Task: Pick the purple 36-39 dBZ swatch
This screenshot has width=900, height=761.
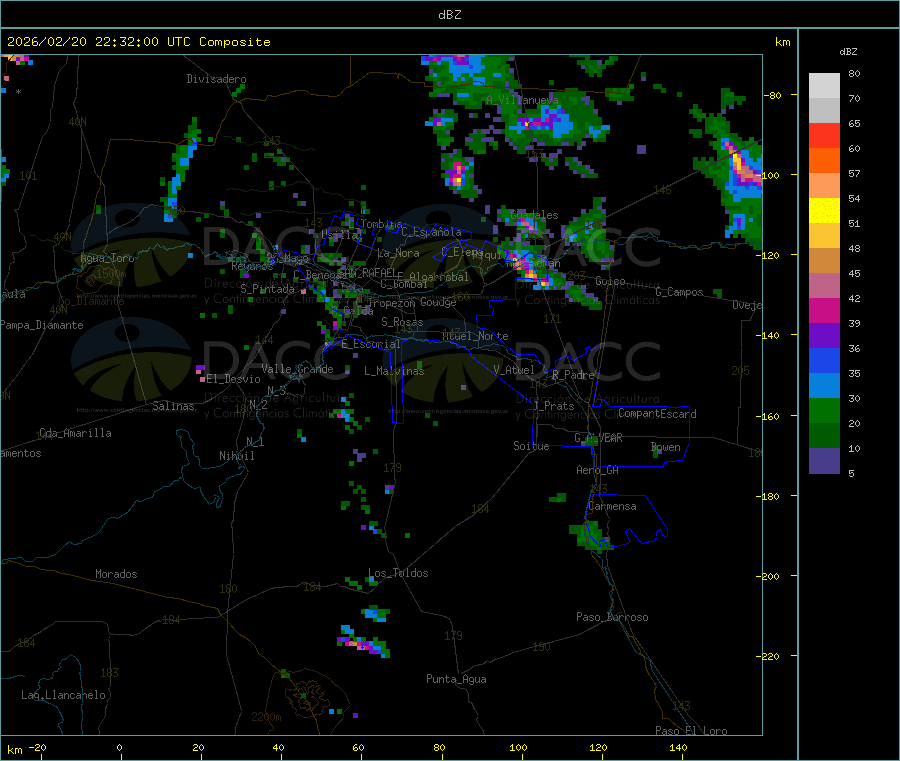Action: click(824, 335)
